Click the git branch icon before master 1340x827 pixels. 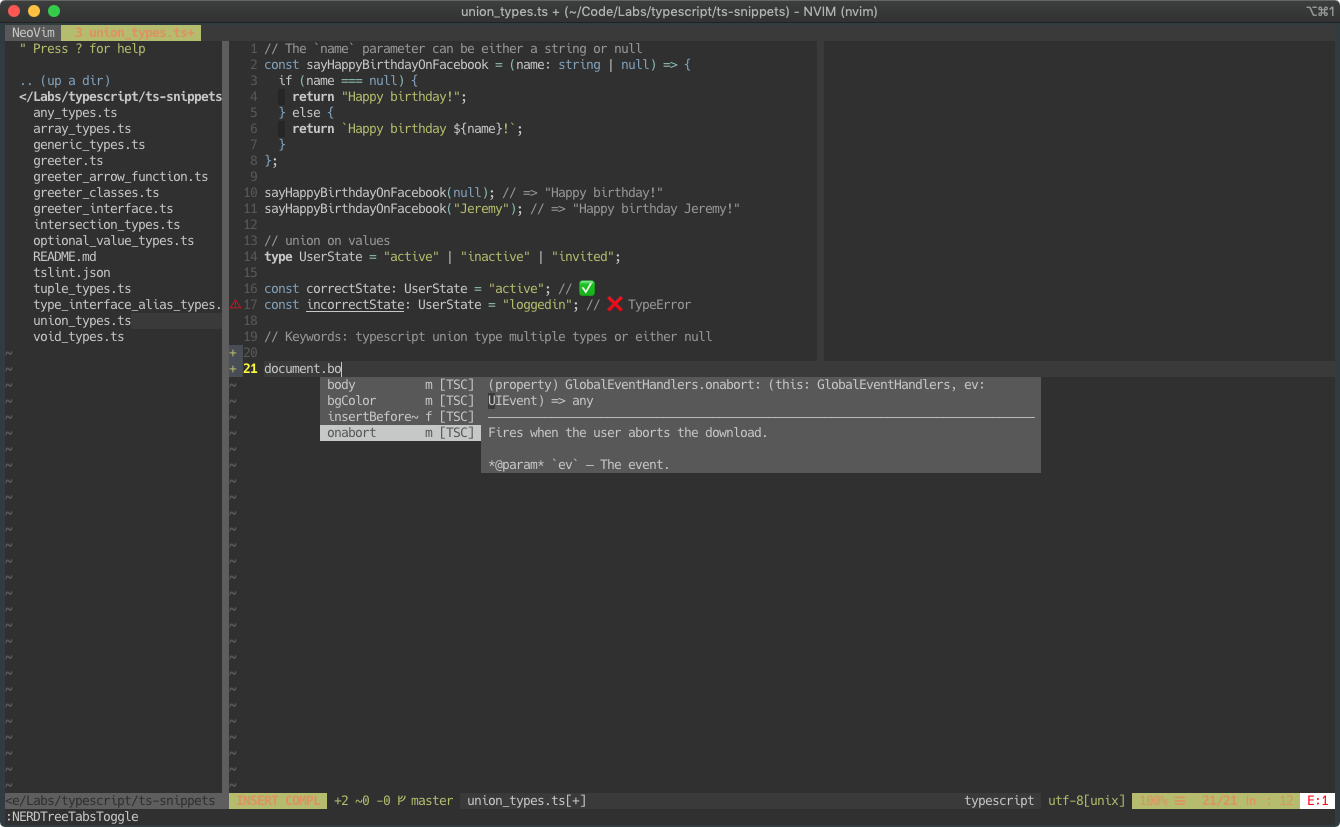pyautogui.click(x=401, y=801)
